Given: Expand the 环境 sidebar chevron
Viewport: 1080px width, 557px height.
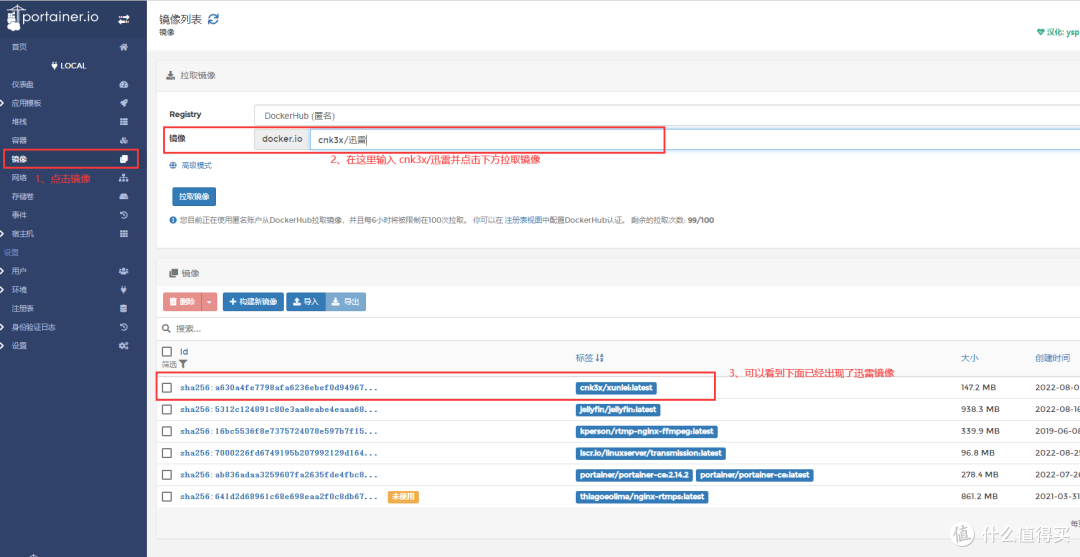Looking at the screenshot, I should click(3, 289).
